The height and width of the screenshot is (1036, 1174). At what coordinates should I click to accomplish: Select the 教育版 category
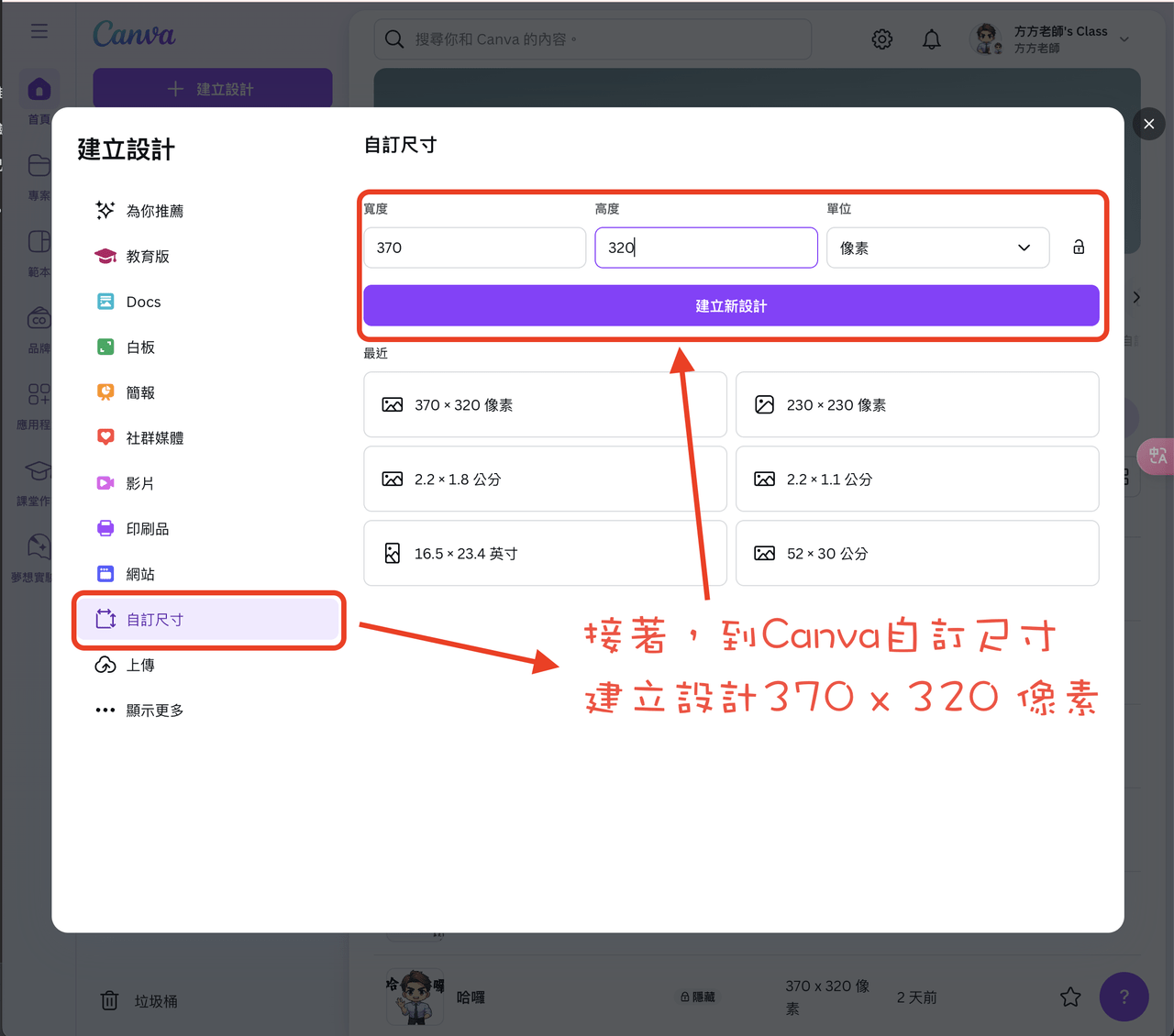pyautogui.click(x=206, y=257)
